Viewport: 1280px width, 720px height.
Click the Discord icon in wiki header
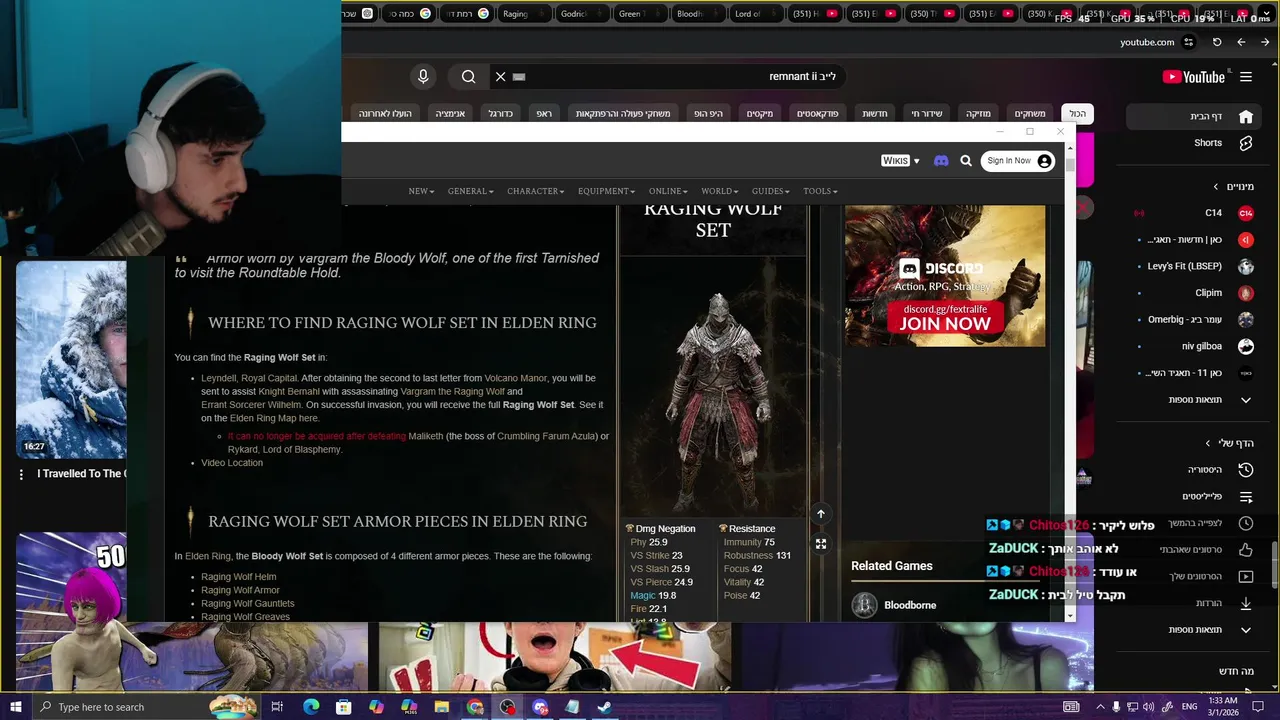941,161
